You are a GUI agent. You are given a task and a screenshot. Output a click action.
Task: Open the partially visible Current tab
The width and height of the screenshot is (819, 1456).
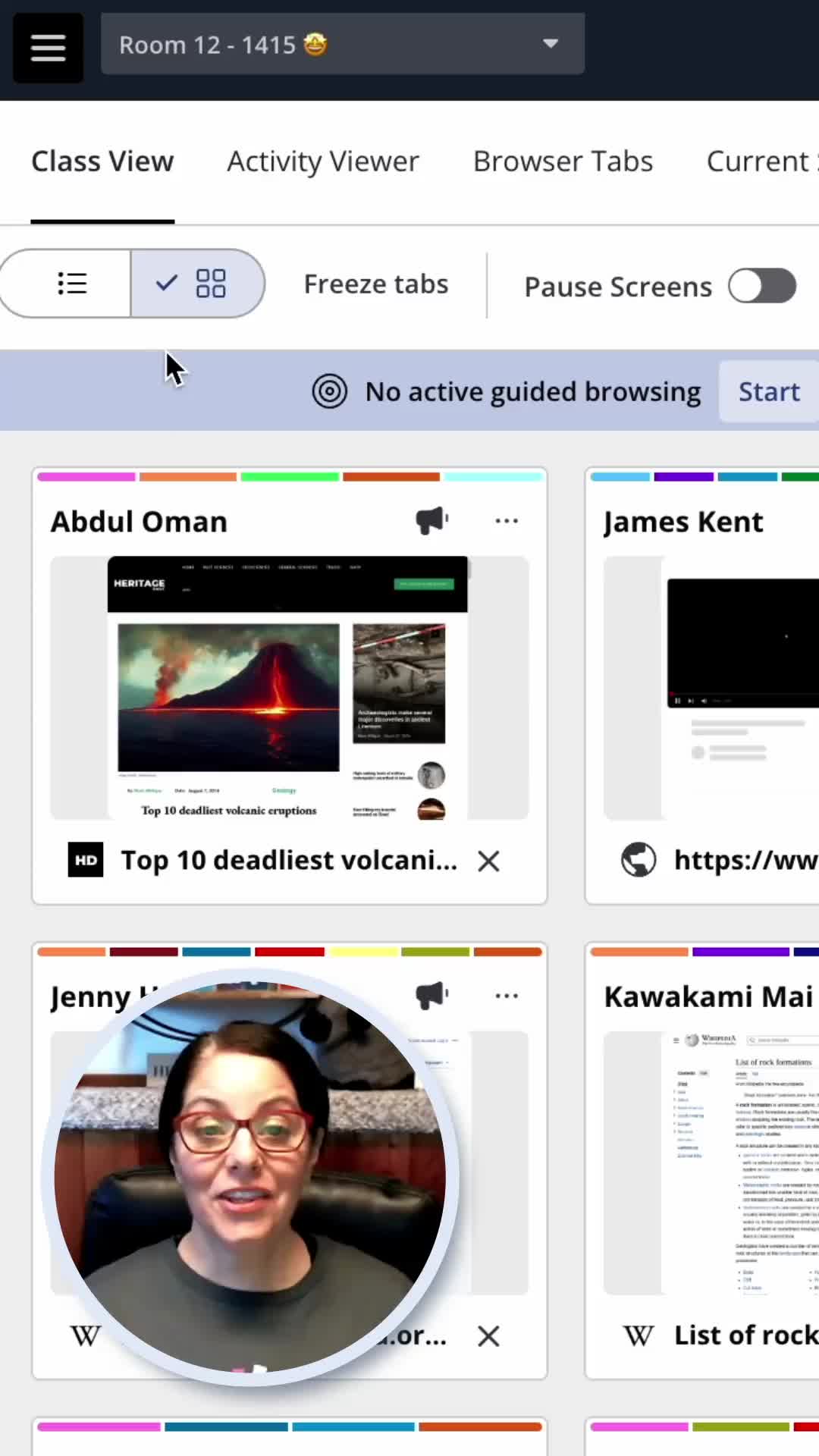coord(761,162)
